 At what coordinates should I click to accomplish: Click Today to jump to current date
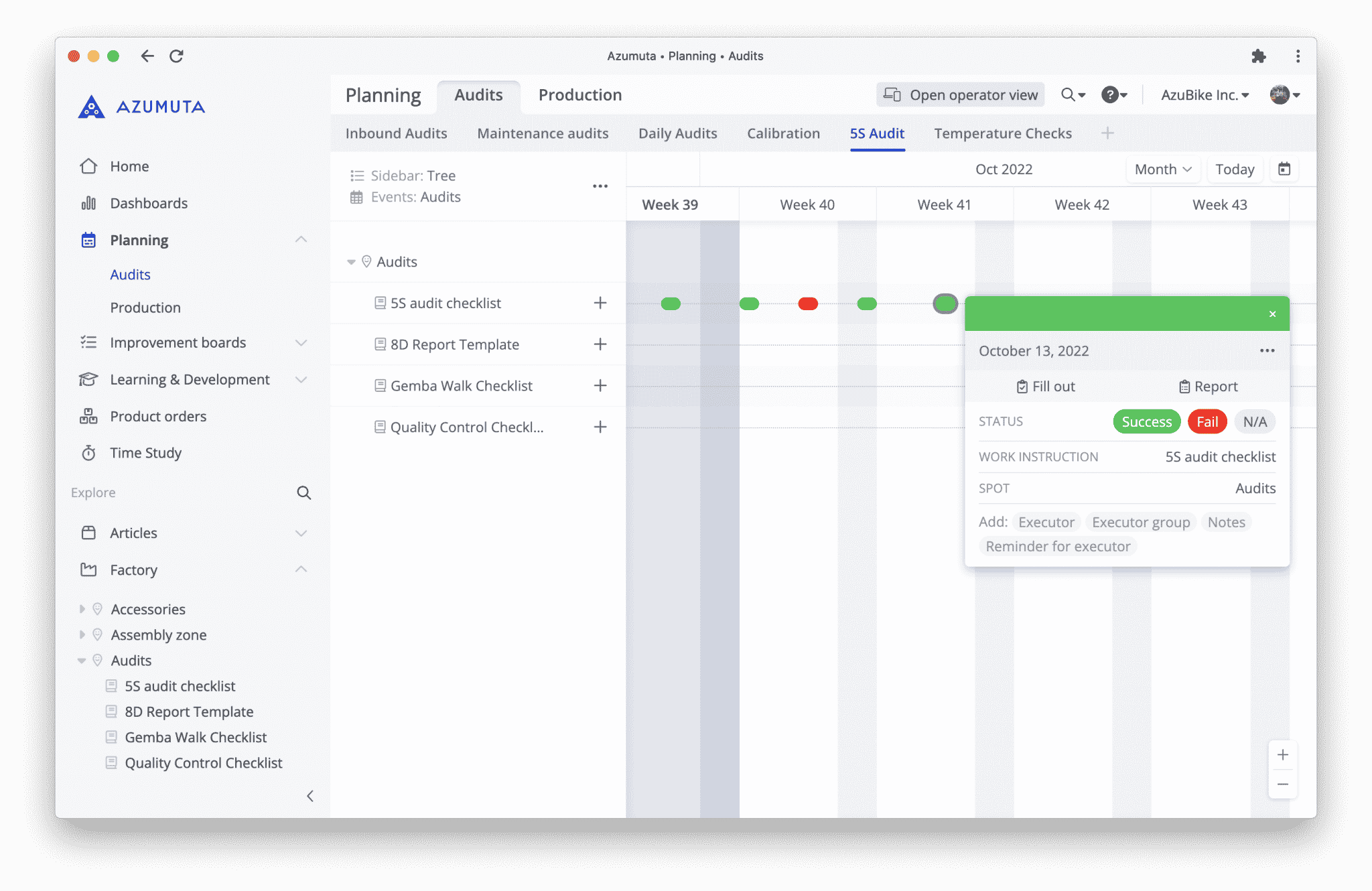[1235, 169]
